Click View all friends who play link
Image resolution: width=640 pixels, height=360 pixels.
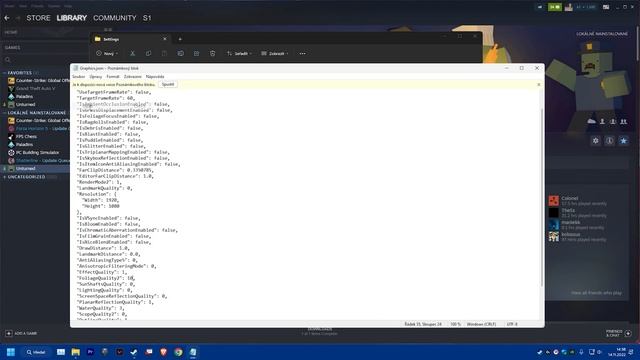[x=596, y=293]
